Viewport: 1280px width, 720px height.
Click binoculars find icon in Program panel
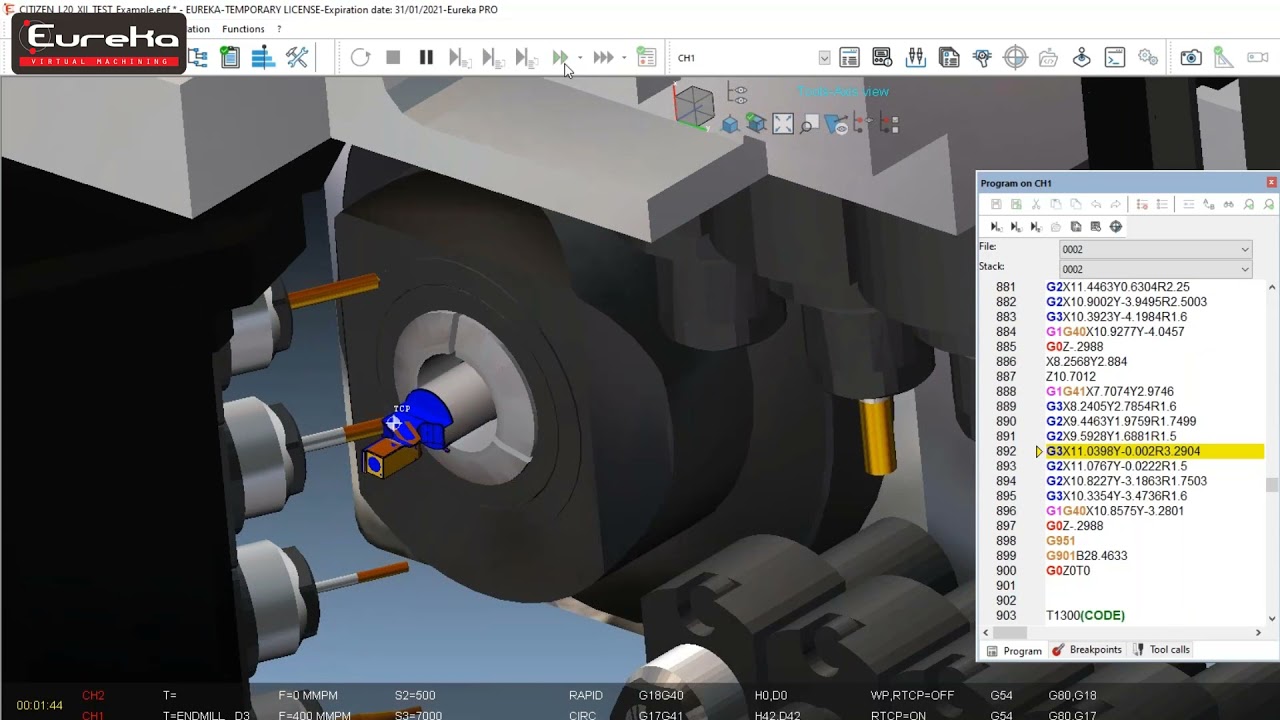(x=1229, y=205)
